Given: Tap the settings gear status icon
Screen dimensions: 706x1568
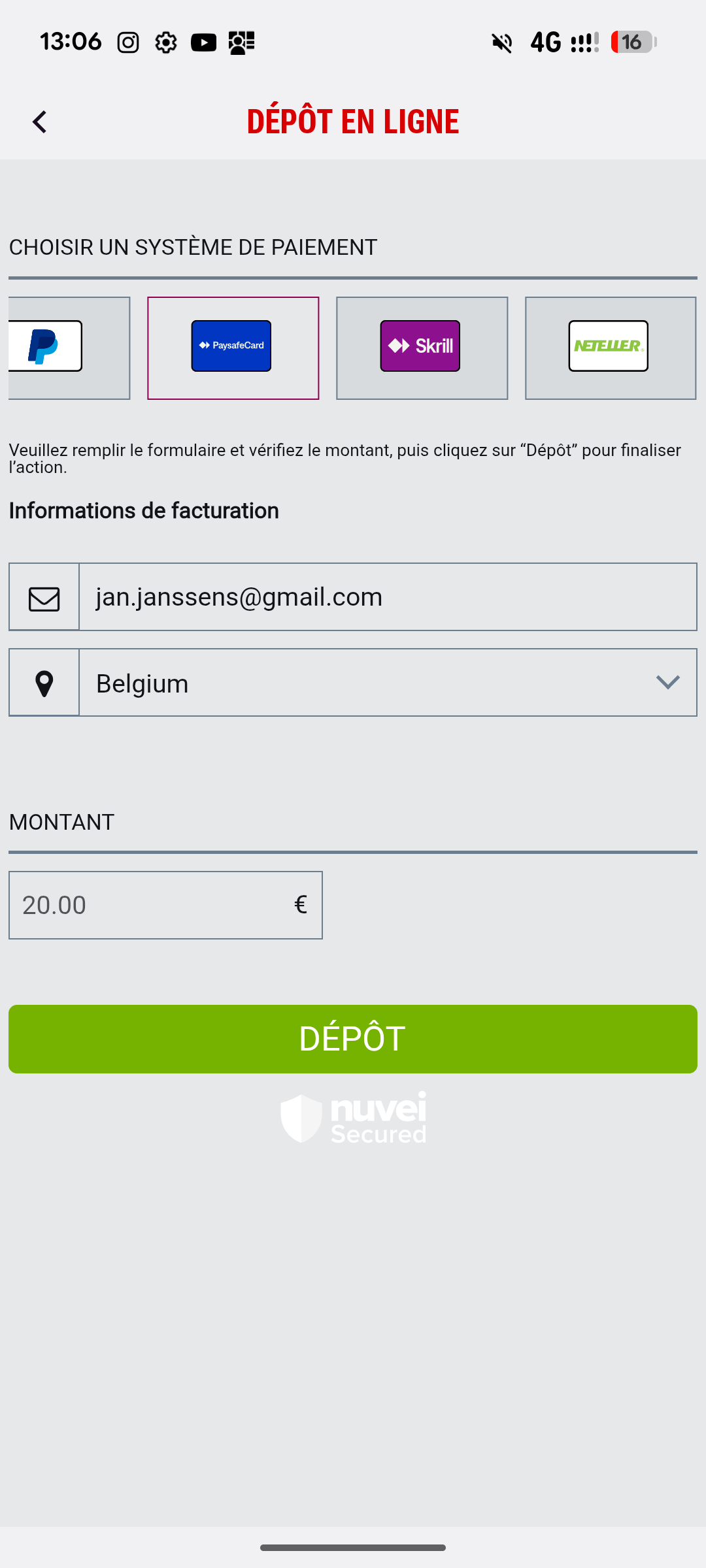Looking at the screenshot, I should click(x=166, y=43).
